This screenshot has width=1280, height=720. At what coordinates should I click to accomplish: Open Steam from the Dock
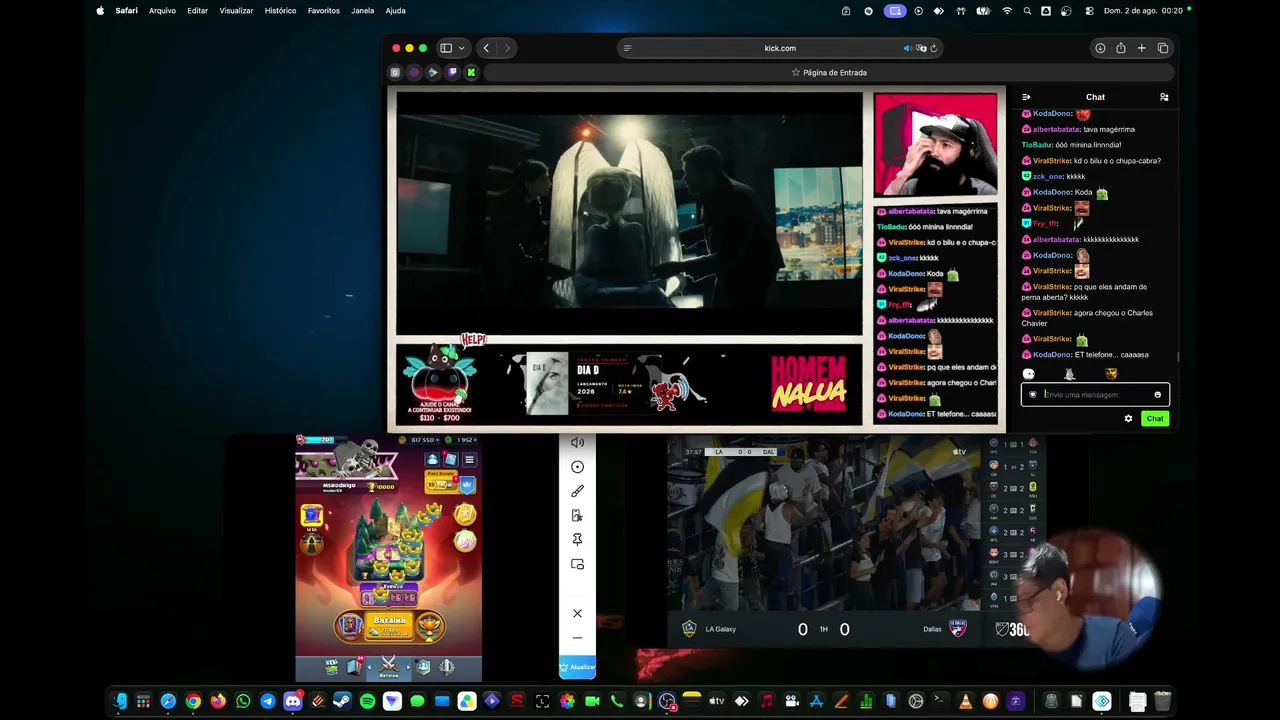[x=342, y=701]
